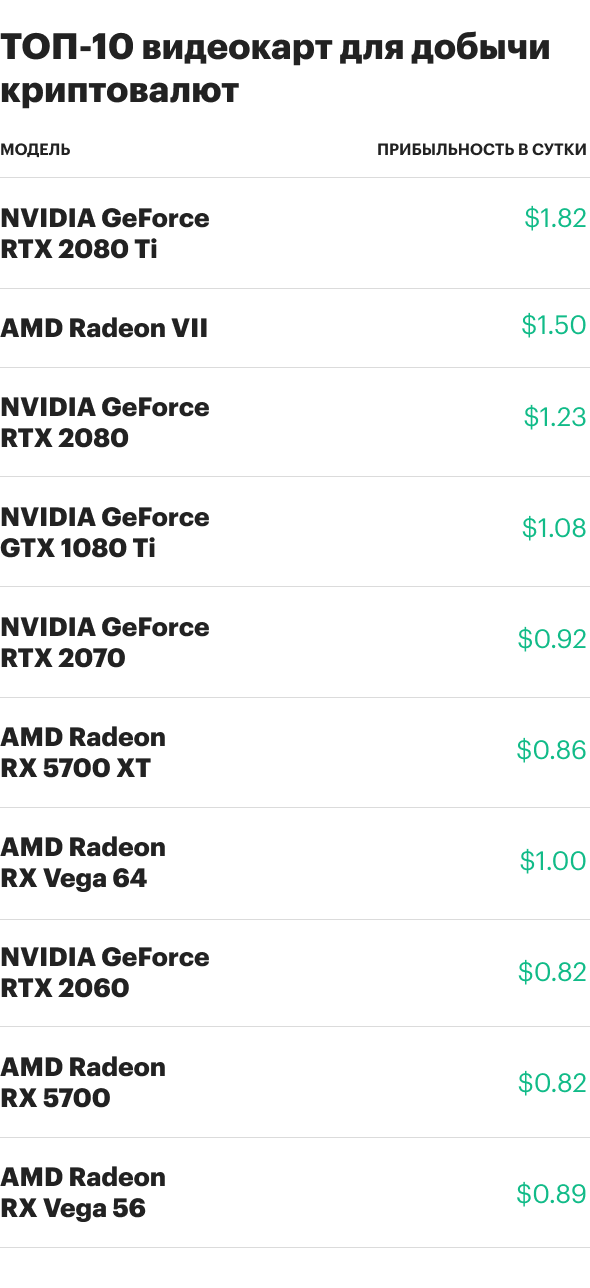The height and width of the screenshot is (1288, 590).
Task: Click the $1.82 profitability value
Action: click(555, 218)
